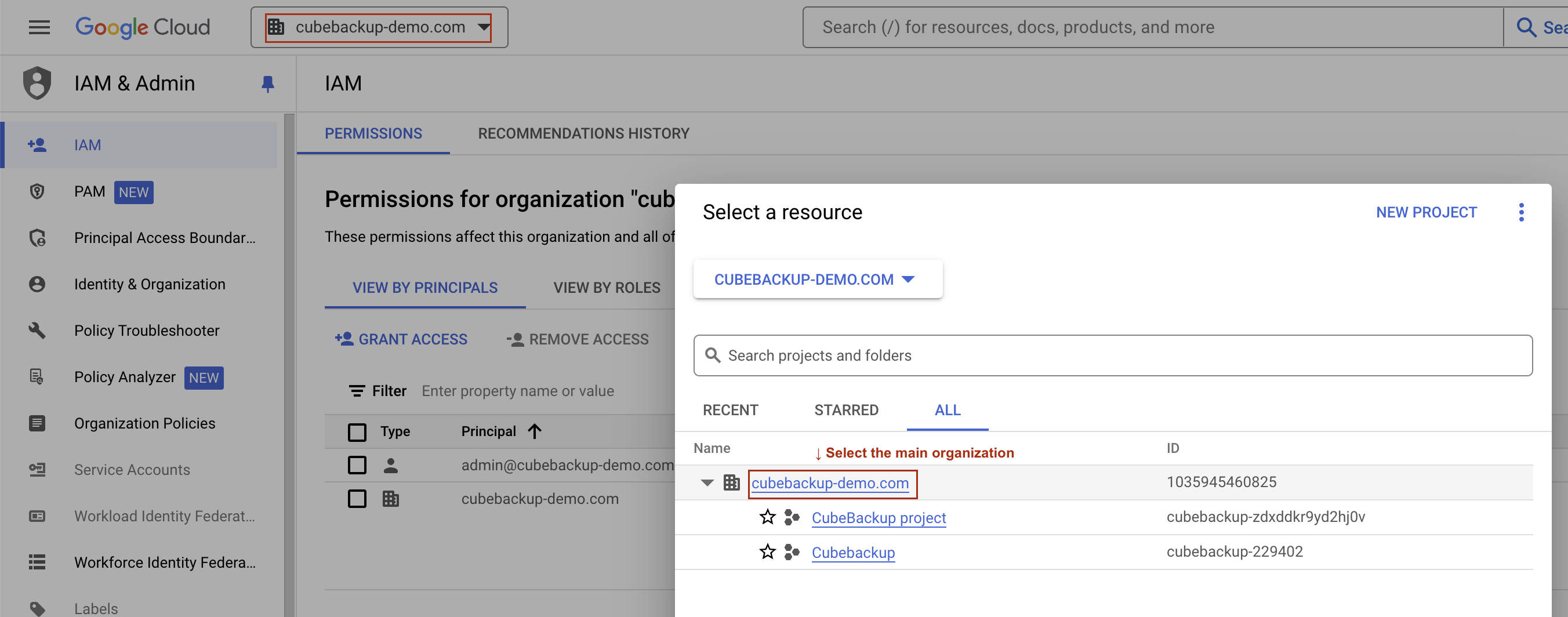Click the organization icon in cubebackup-demo.com principal row
1568x617 pixels.
(x=391, y=499)
